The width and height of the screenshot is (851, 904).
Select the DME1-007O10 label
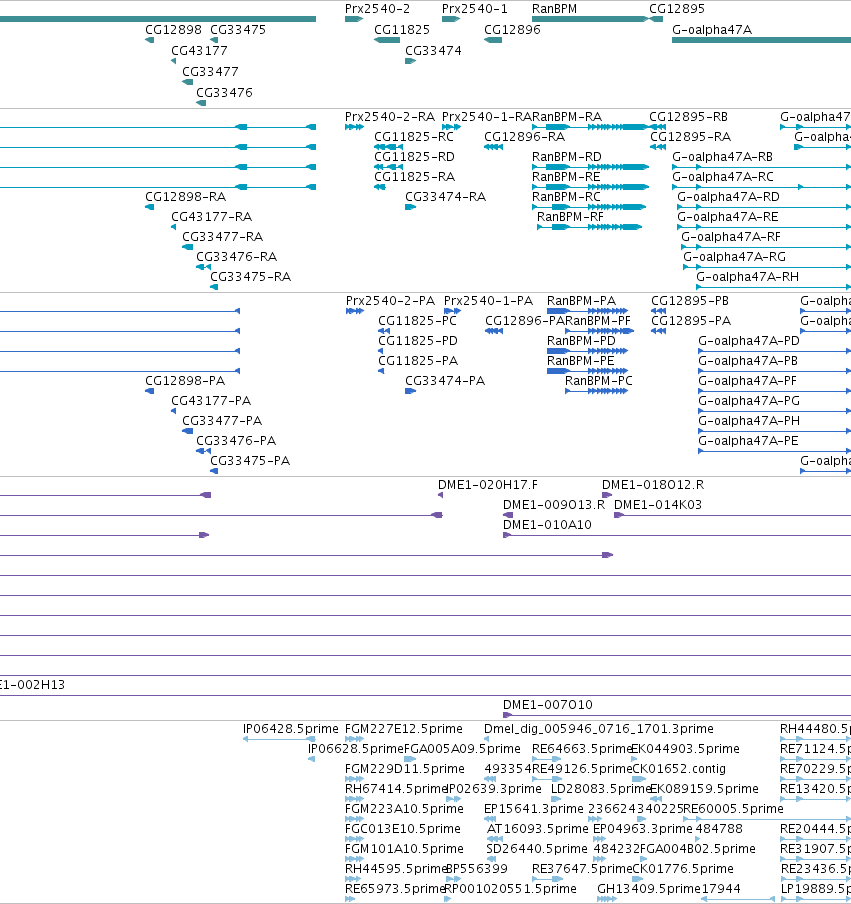tap(548, 705)
